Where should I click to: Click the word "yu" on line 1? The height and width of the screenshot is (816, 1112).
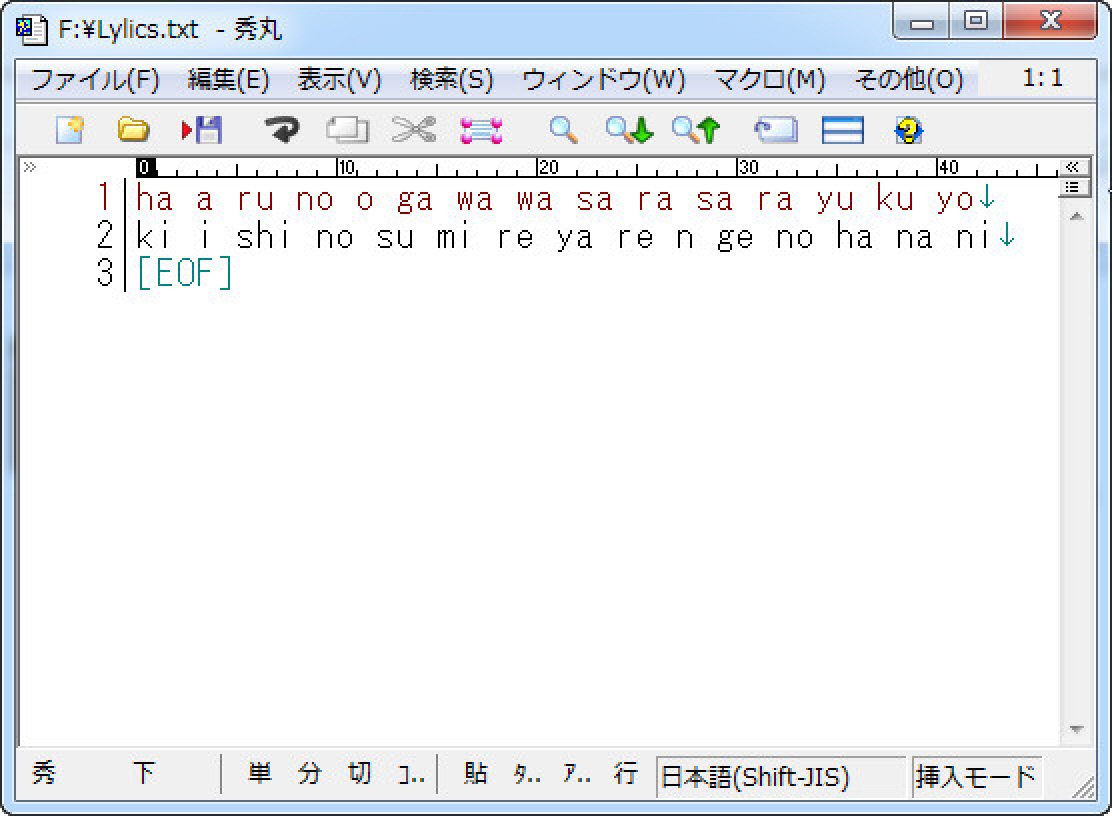point(835,199)
